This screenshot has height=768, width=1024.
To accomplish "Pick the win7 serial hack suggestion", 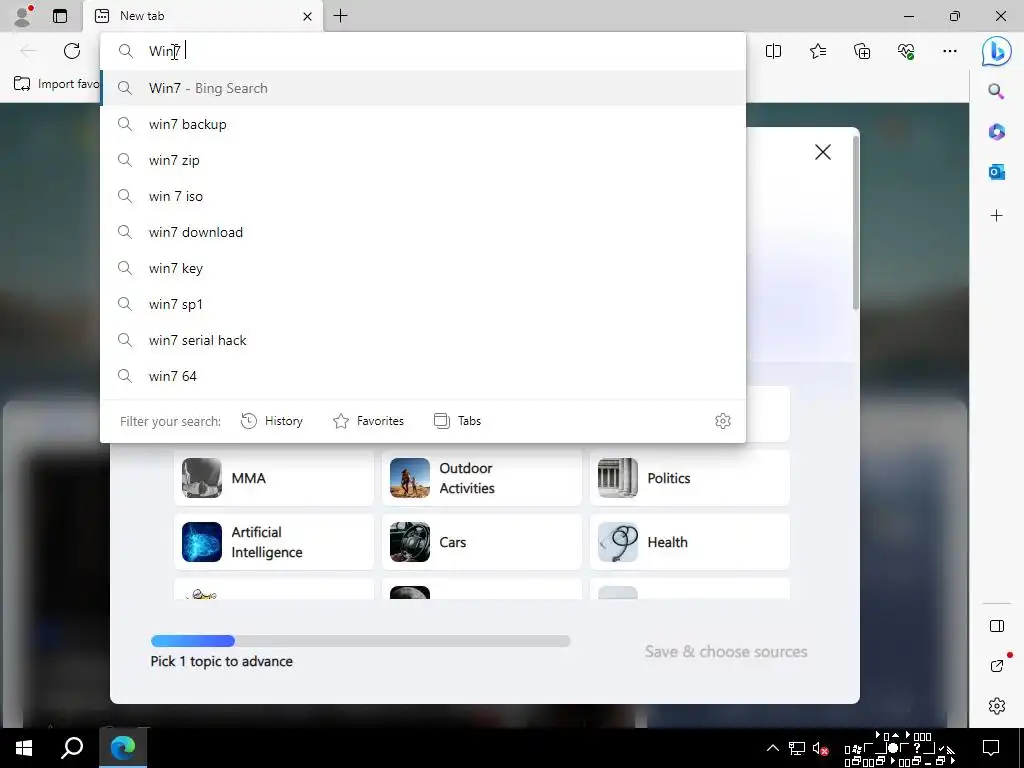I will click(423, 340).
